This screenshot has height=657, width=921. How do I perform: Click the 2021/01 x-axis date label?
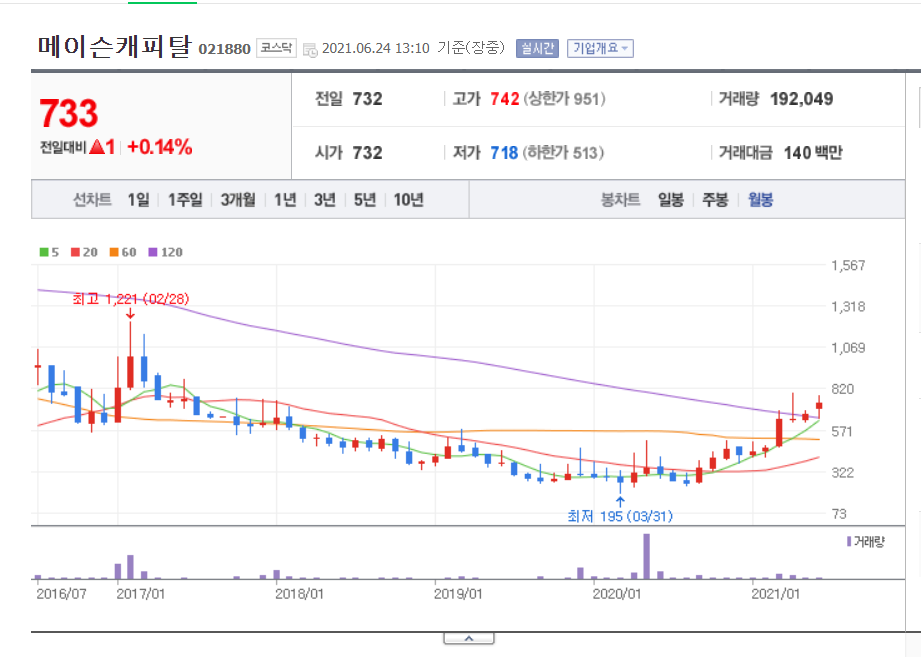pyautogui.click(x=775, y=594)
